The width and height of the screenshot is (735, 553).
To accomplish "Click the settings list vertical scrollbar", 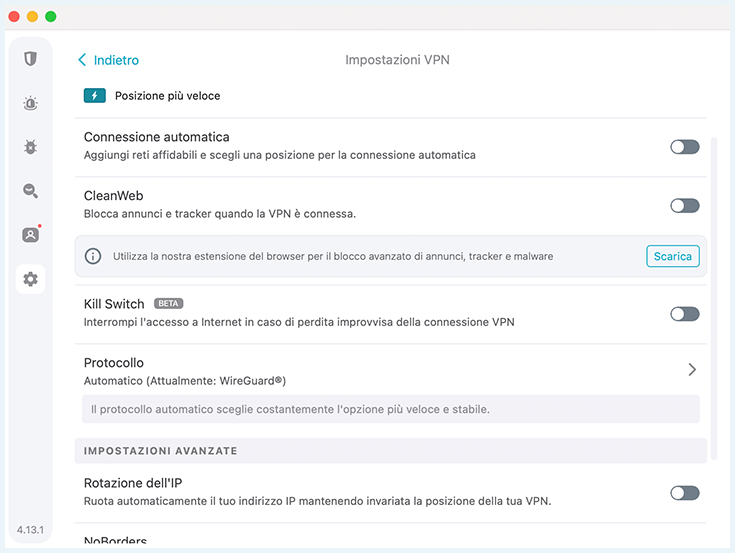I will pyautogui.click(x=714, y=298).
